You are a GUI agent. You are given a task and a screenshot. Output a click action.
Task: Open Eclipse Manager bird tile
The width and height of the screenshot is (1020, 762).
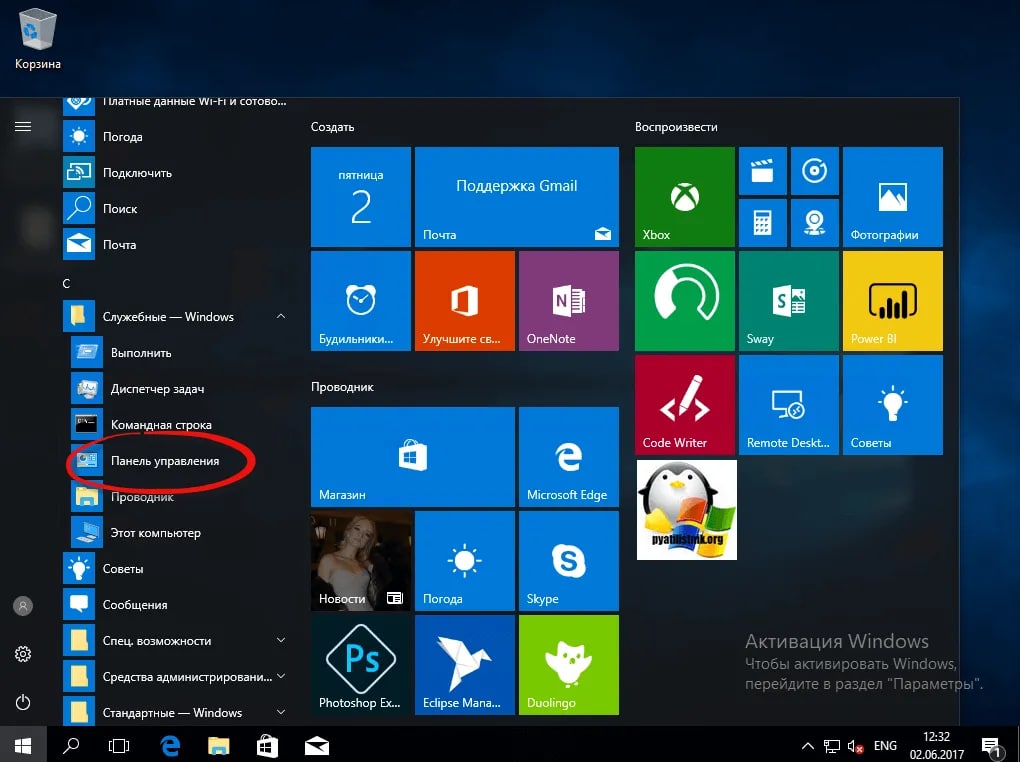point(464,665)
